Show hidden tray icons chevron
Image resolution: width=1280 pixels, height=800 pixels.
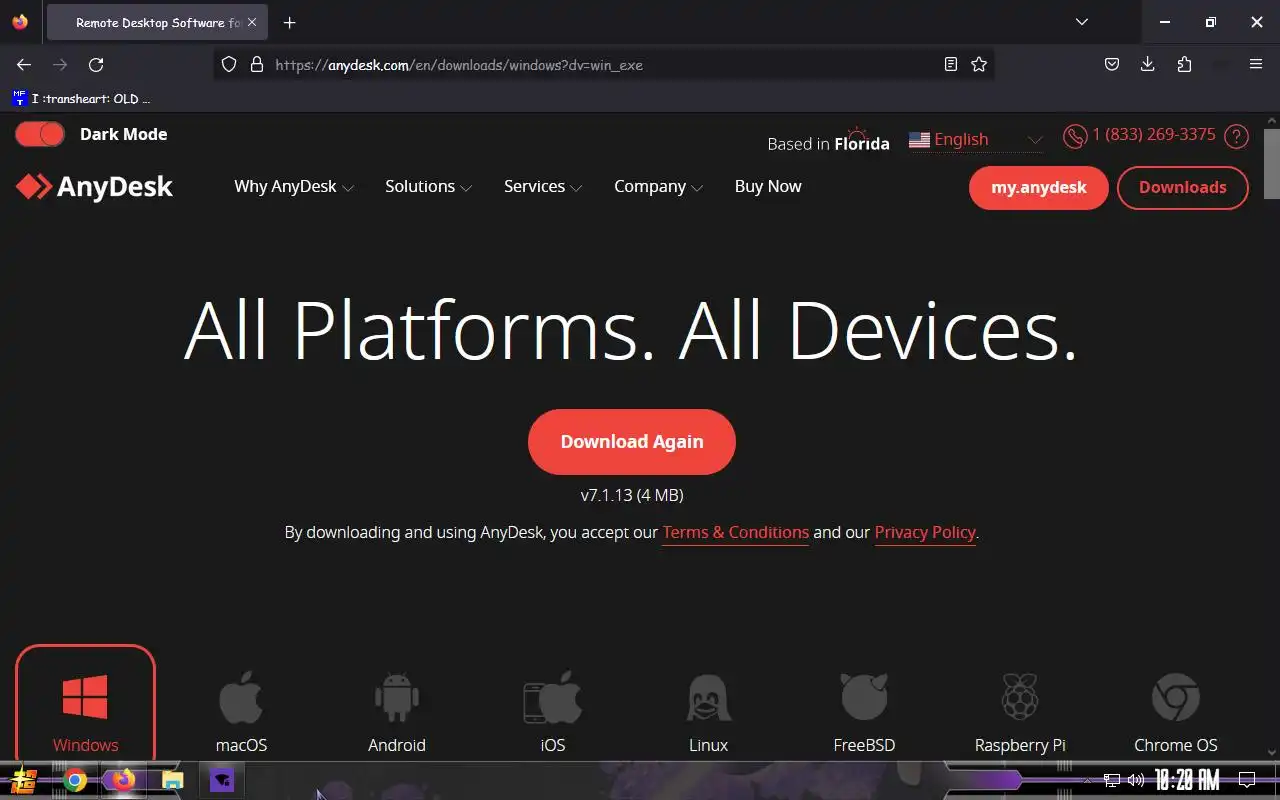pyautogui.click(x=1087, y=780)
